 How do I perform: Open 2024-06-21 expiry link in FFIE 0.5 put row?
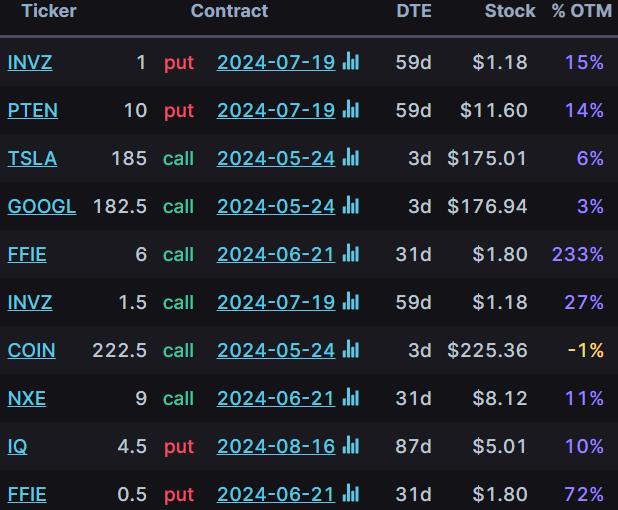click(x=276, y=495)
